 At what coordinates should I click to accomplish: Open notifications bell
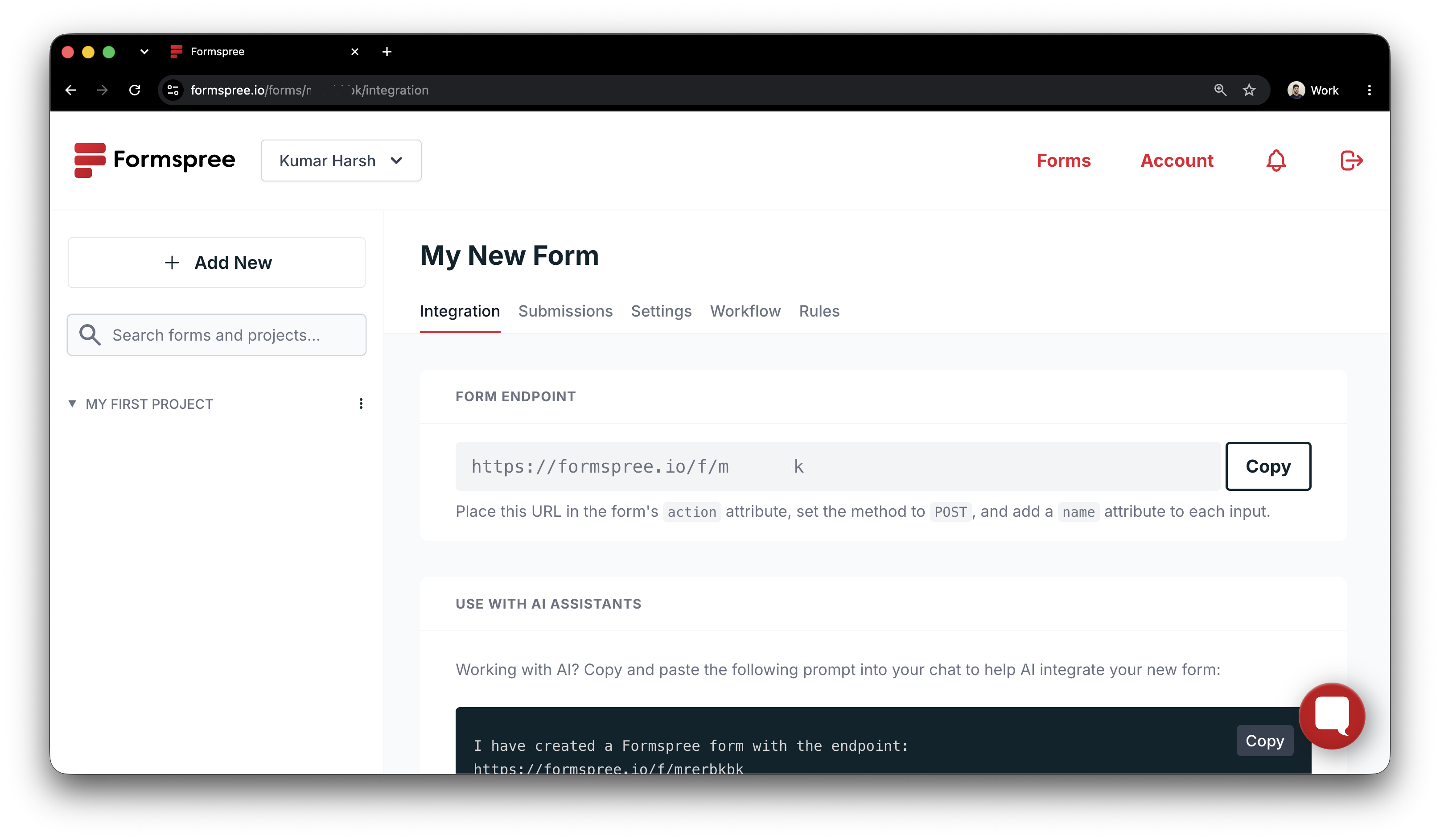pos(1276,161)
